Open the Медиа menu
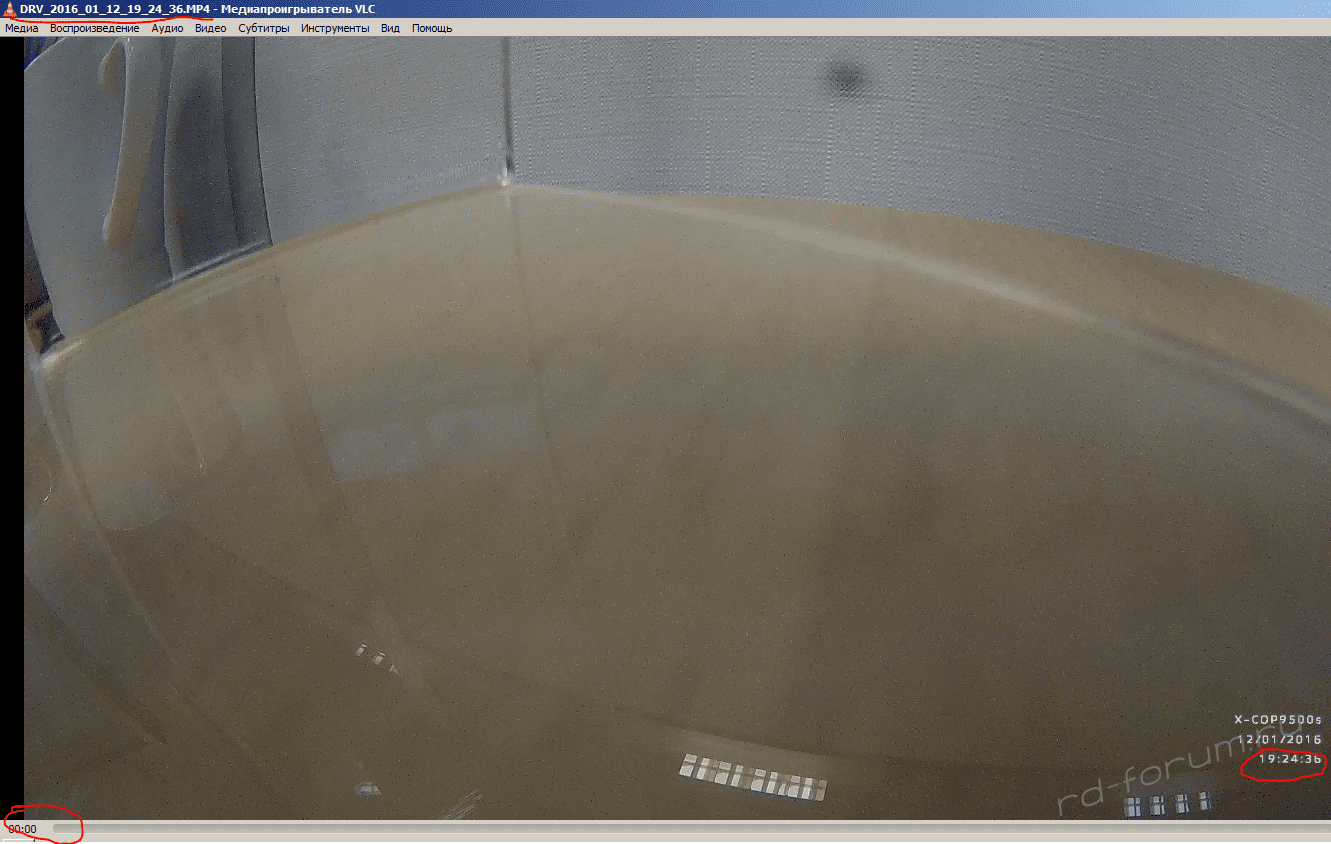 point(22,28)
